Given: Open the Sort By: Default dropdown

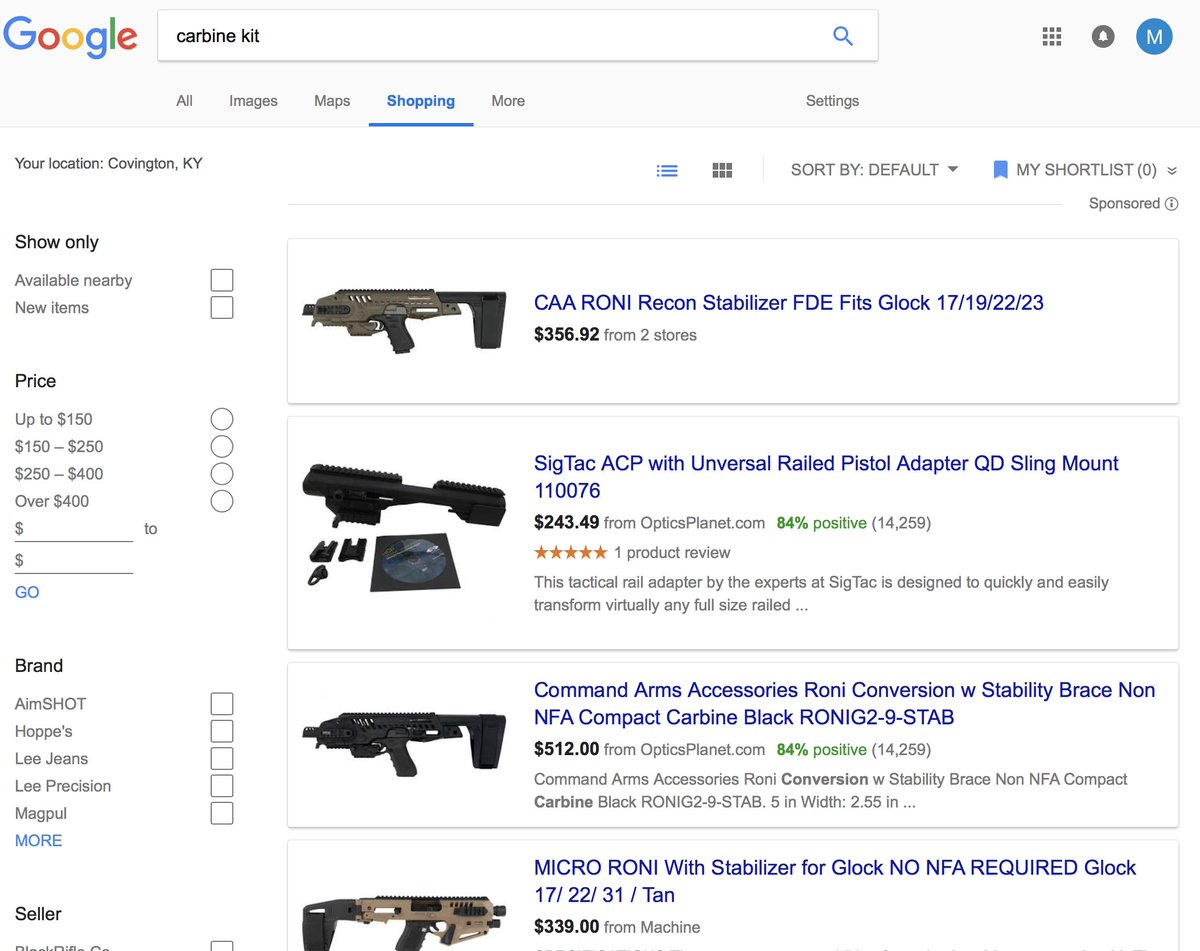Looking at the screenshot, I should [x=874, y=170].
